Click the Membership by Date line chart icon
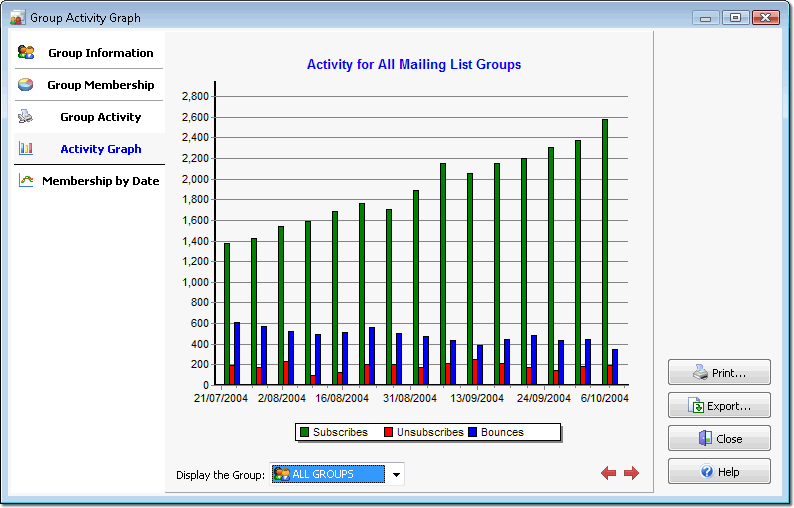794x508 pixels. click(26, 180)
